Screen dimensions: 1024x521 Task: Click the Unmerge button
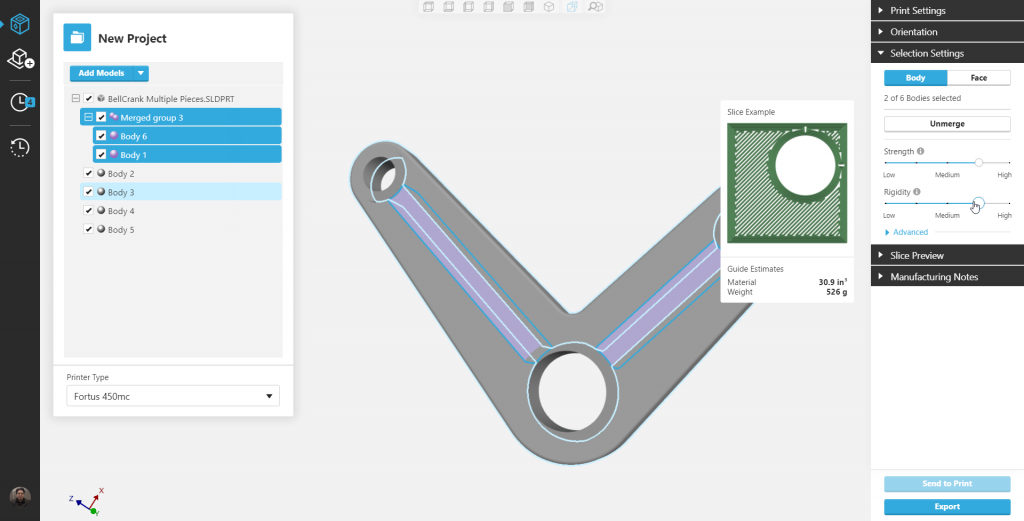click(947, 123)
